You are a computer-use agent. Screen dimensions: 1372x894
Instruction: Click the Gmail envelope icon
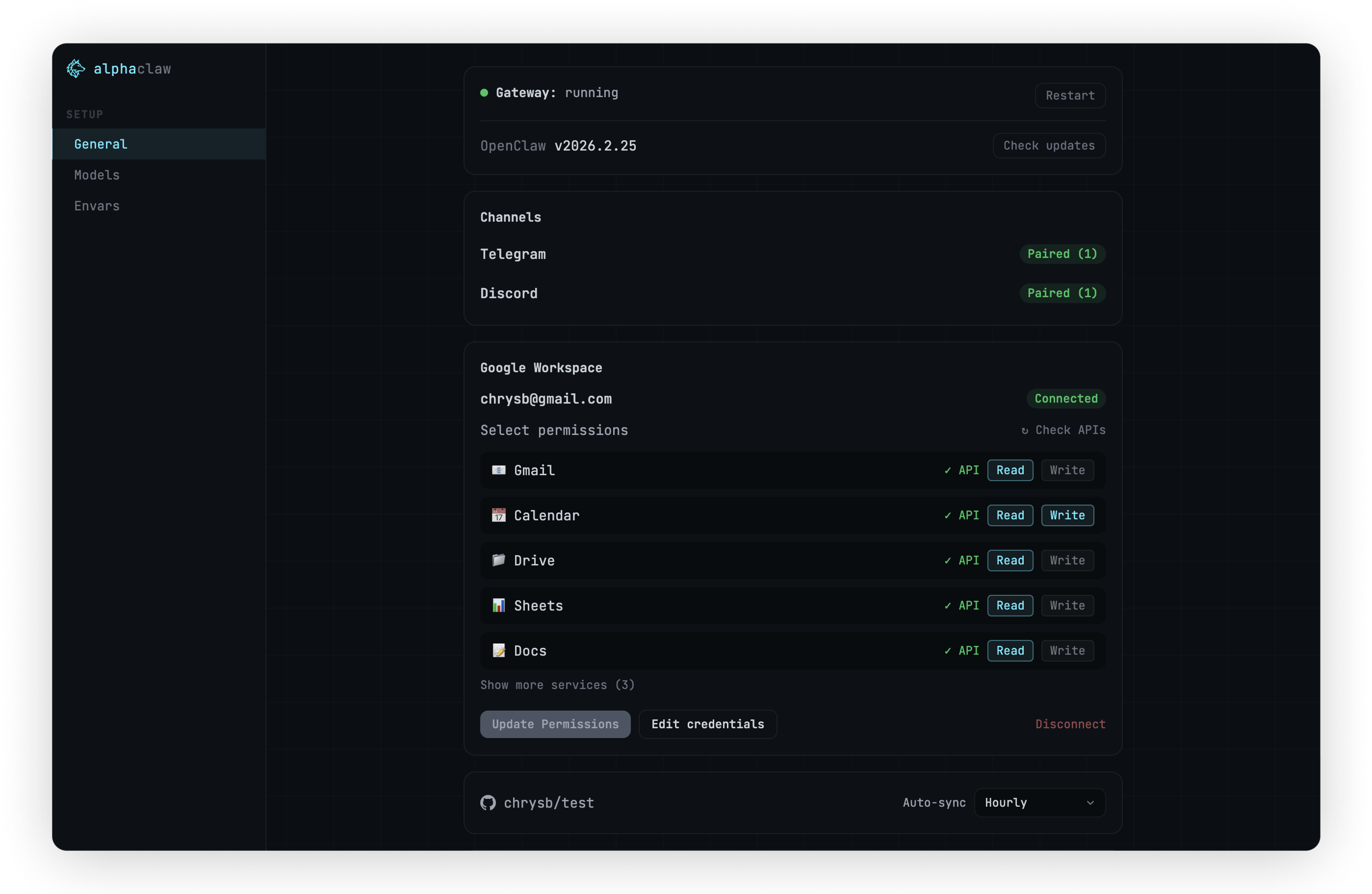[499, 470]
